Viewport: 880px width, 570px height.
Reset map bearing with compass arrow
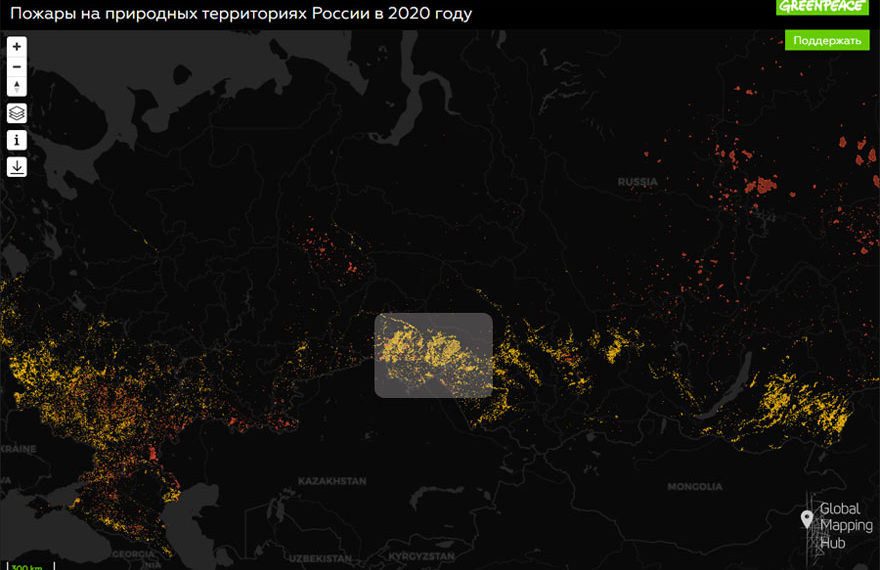17,87
